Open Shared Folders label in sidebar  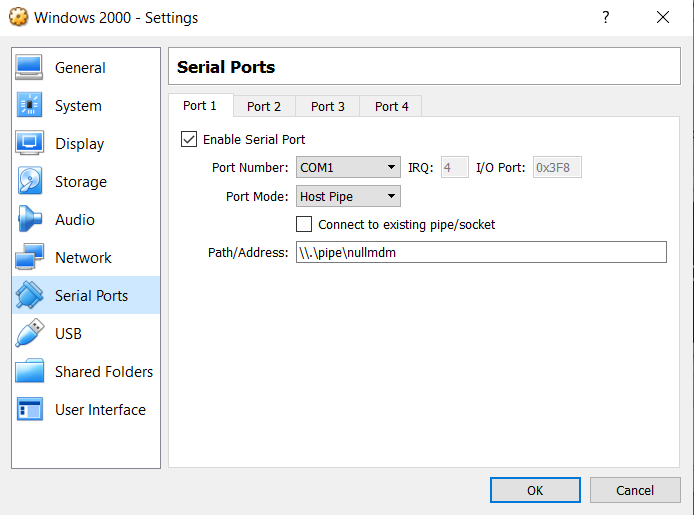[x=104, y=372]
